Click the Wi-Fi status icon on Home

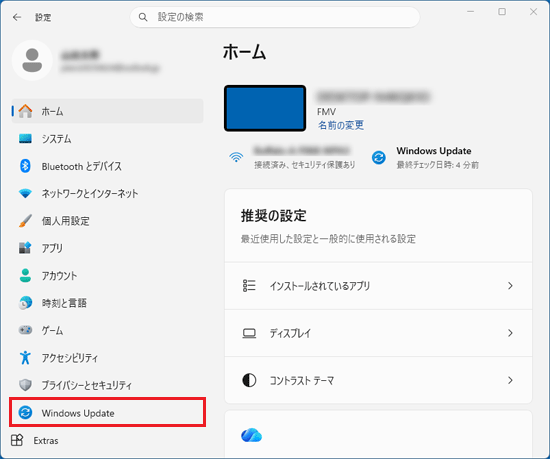236,157
